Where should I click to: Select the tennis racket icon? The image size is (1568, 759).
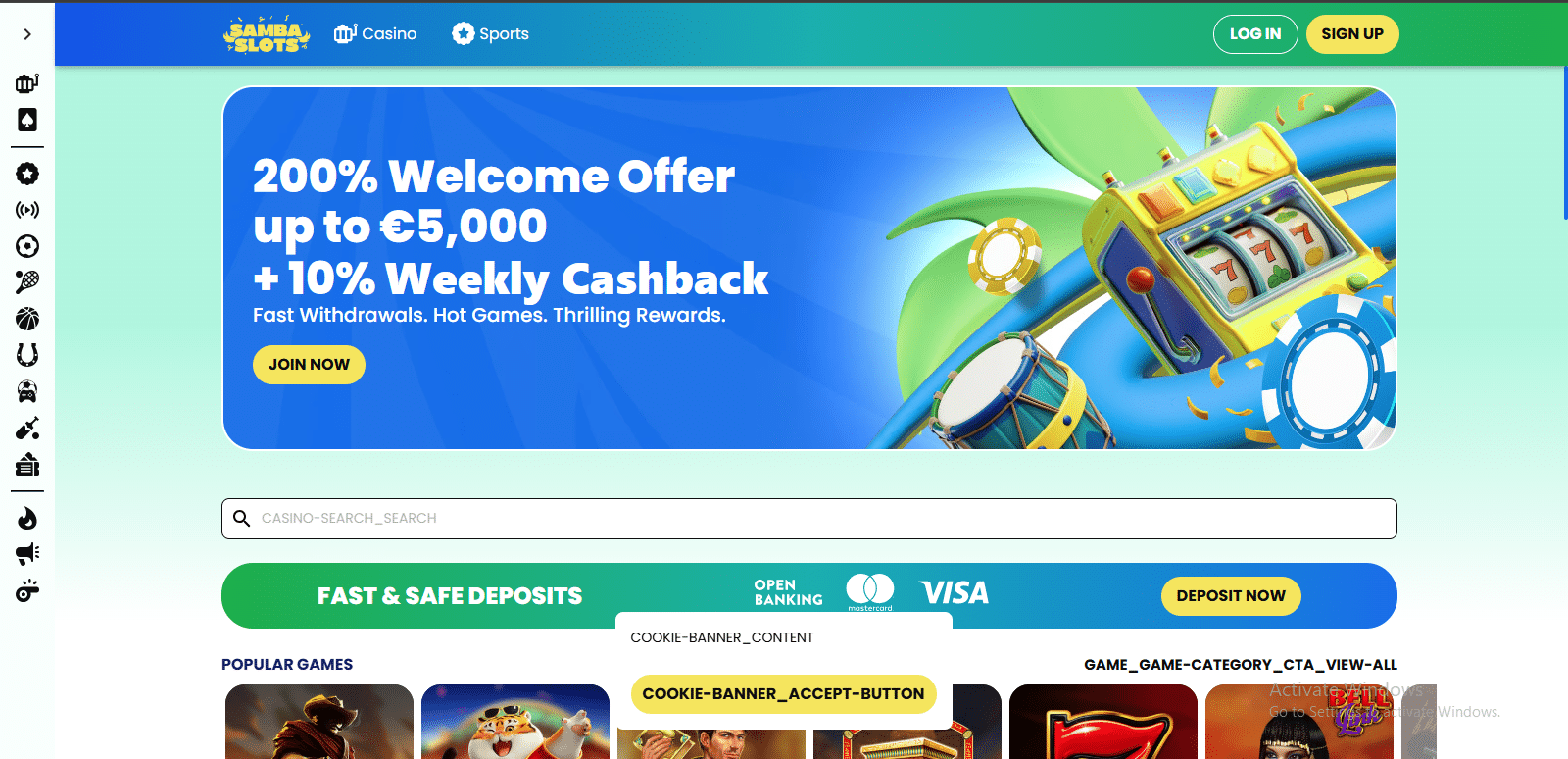pyautogui.click(x=27, y=282)
